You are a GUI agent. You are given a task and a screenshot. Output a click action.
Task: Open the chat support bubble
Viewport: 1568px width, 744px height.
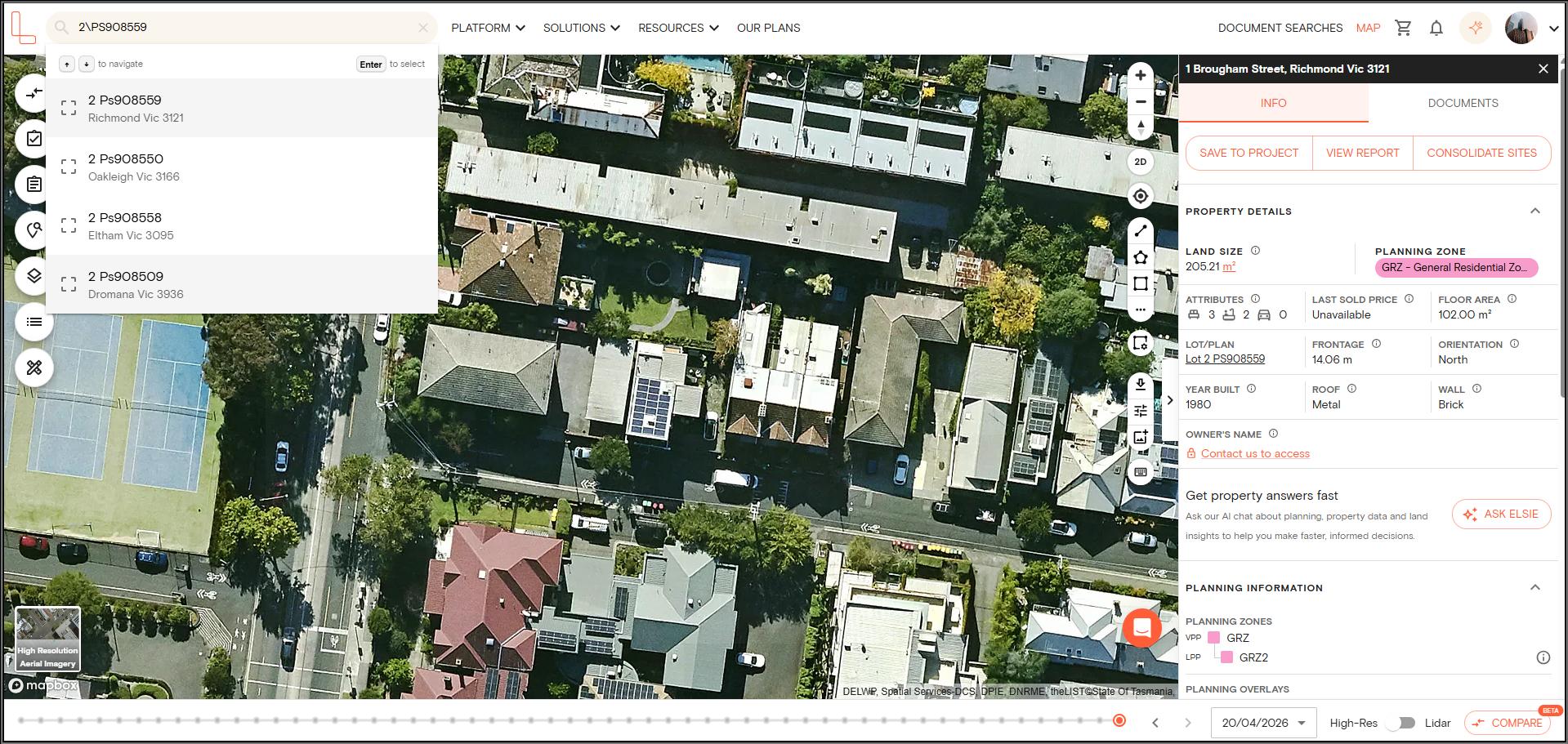pyautogui.click(x=1142, y=628)
